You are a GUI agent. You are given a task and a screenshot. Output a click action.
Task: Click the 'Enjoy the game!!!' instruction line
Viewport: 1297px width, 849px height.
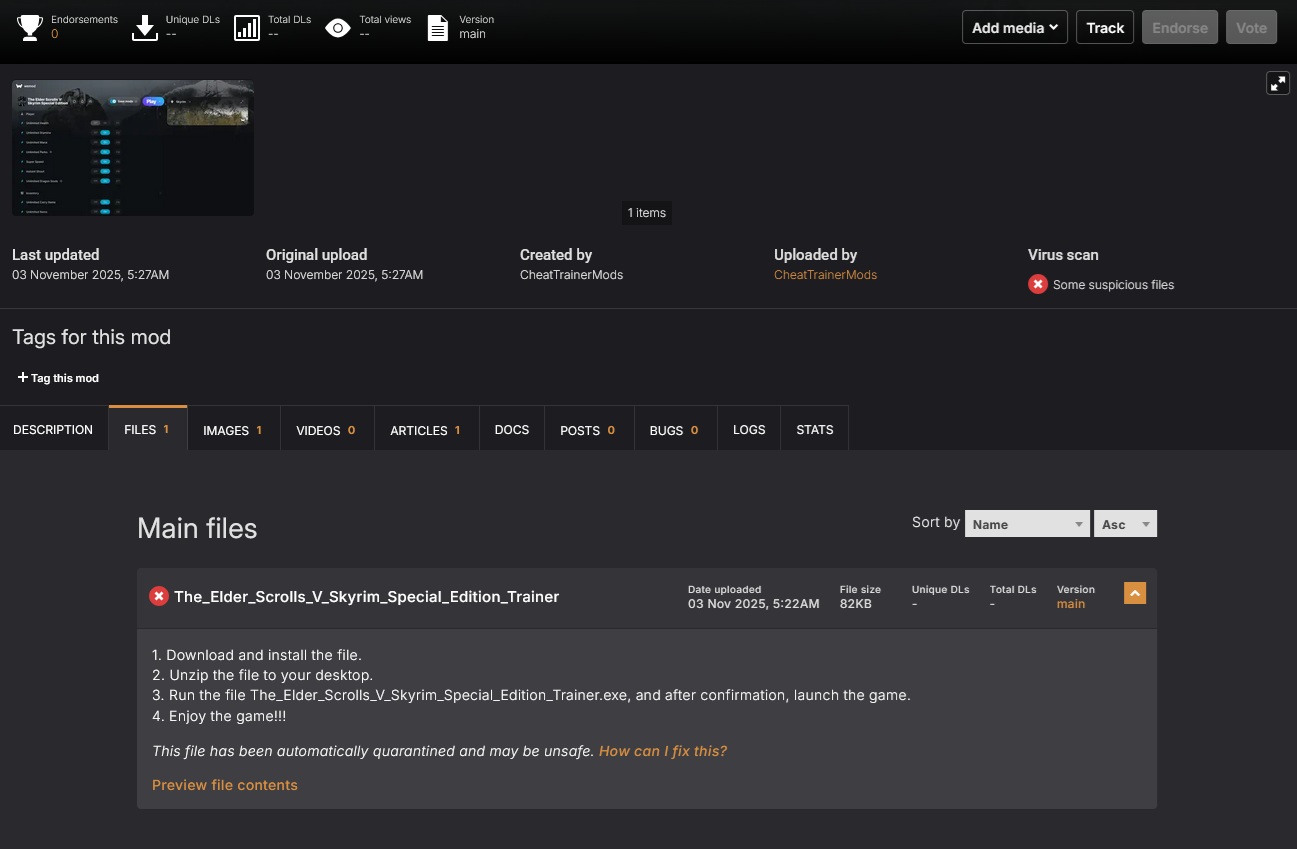[x=220, y=716]
